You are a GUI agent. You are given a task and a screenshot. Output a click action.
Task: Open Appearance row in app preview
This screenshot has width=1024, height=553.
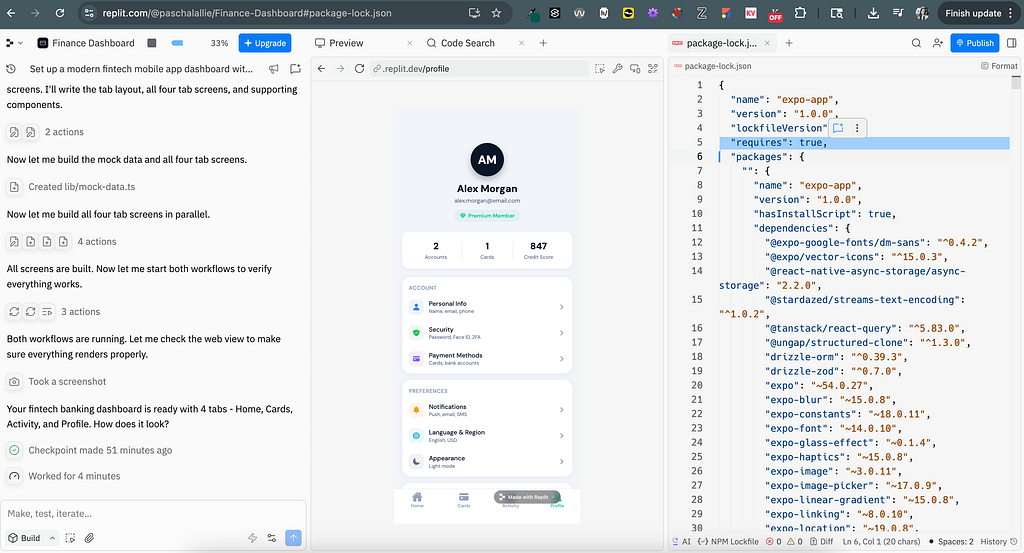[487, 462]
